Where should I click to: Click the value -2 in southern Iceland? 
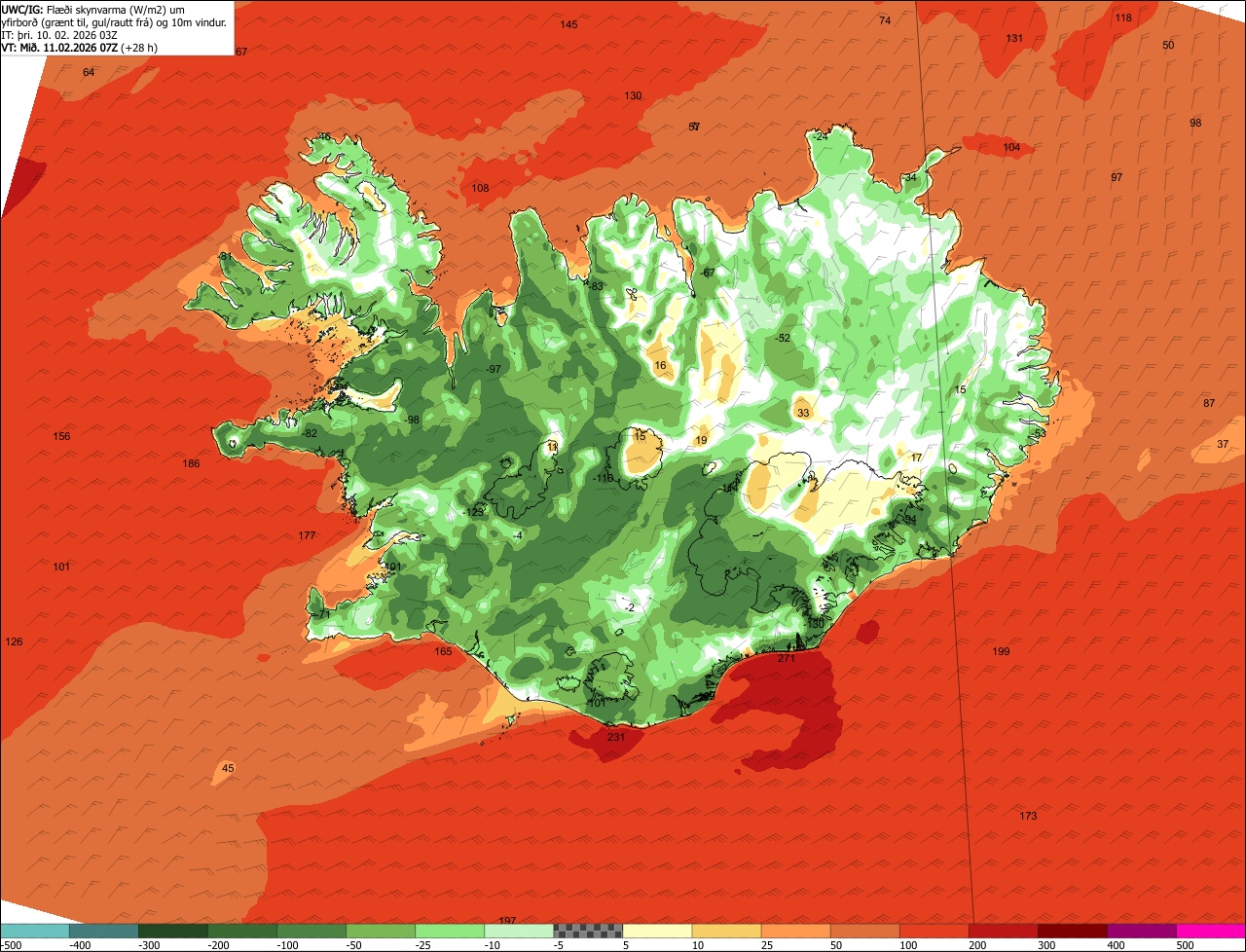630,607
